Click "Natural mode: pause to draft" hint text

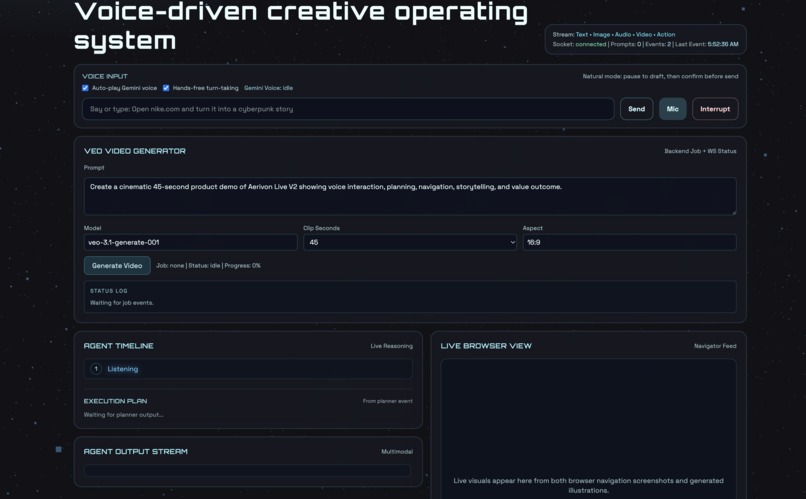pyautogui.click(x=660, y=76)
